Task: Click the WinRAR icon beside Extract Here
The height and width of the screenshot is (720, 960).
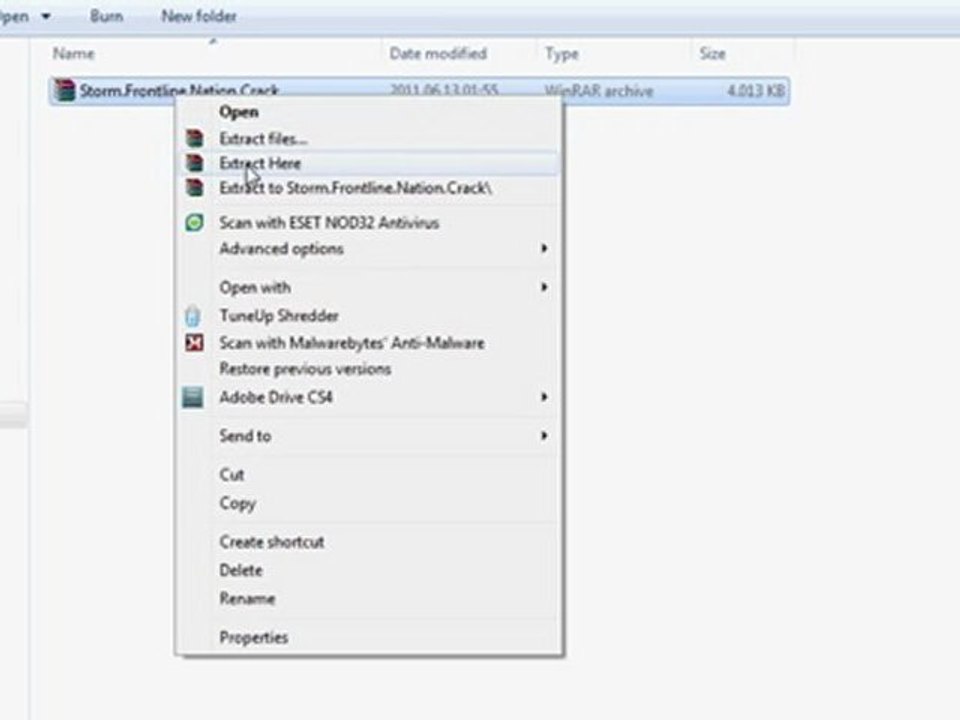Action: pos(195,163)
